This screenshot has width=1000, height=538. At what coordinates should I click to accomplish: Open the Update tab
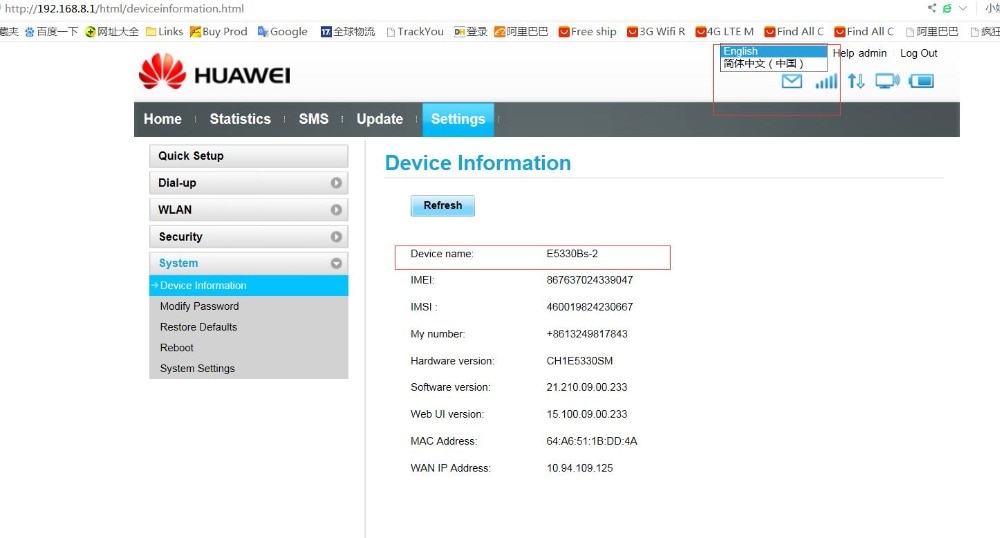379,119
